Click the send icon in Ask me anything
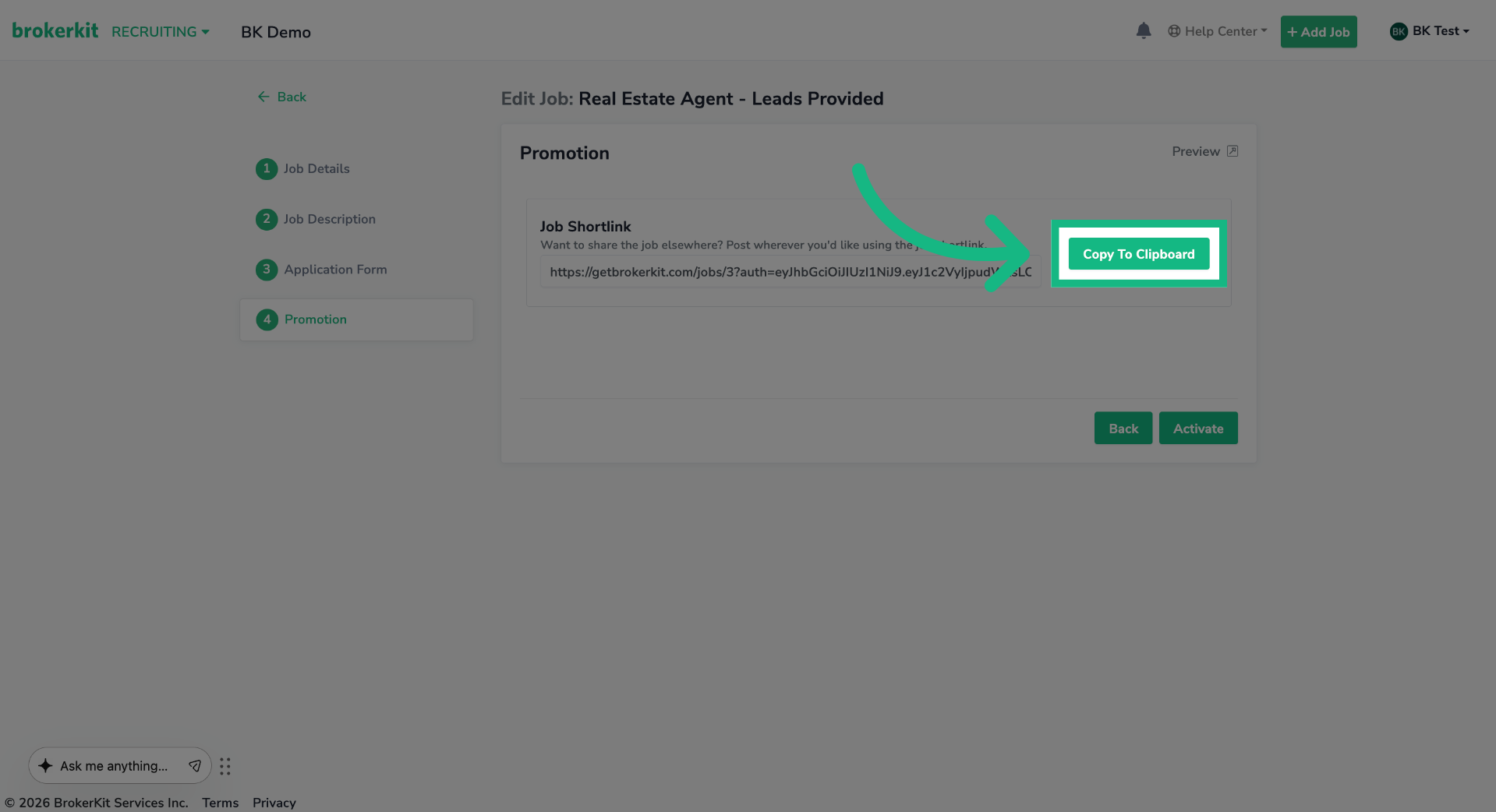This screenshot has width=1496, height=812. [195, 765]
